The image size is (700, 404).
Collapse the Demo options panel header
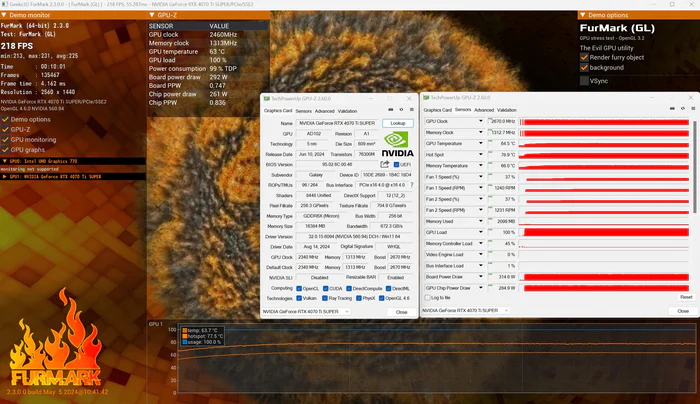point(583,15)
